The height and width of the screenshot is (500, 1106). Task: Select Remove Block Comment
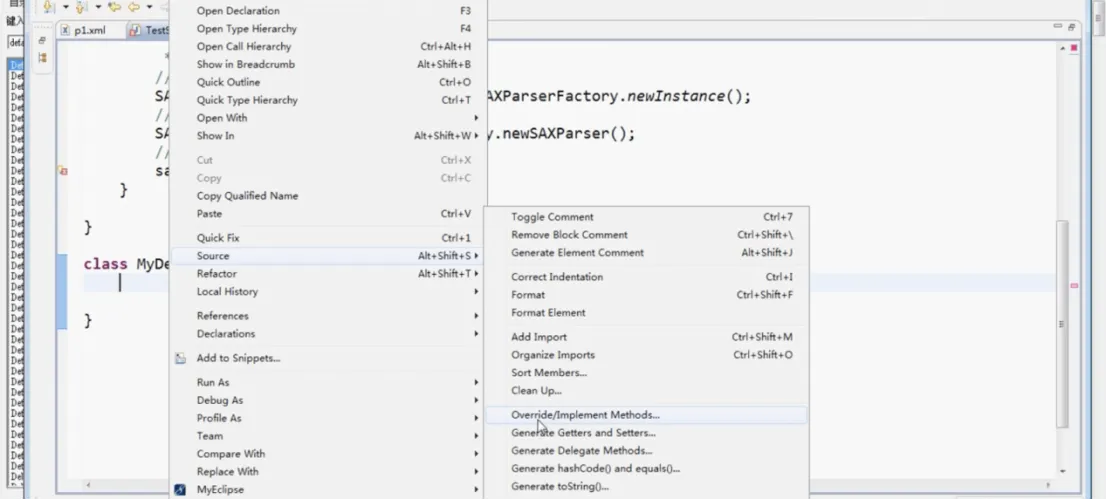coord(646,235)
